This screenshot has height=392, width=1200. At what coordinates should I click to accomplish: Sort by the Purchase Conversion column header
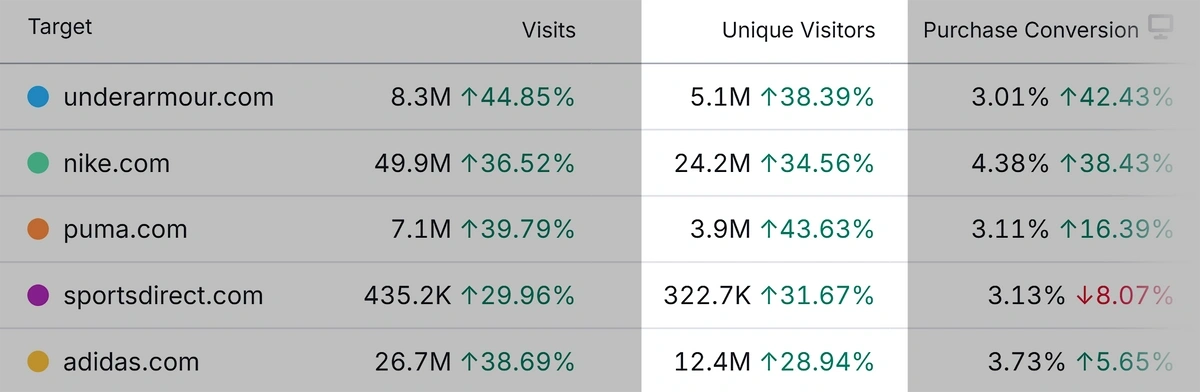click(x=1031, y=30)
